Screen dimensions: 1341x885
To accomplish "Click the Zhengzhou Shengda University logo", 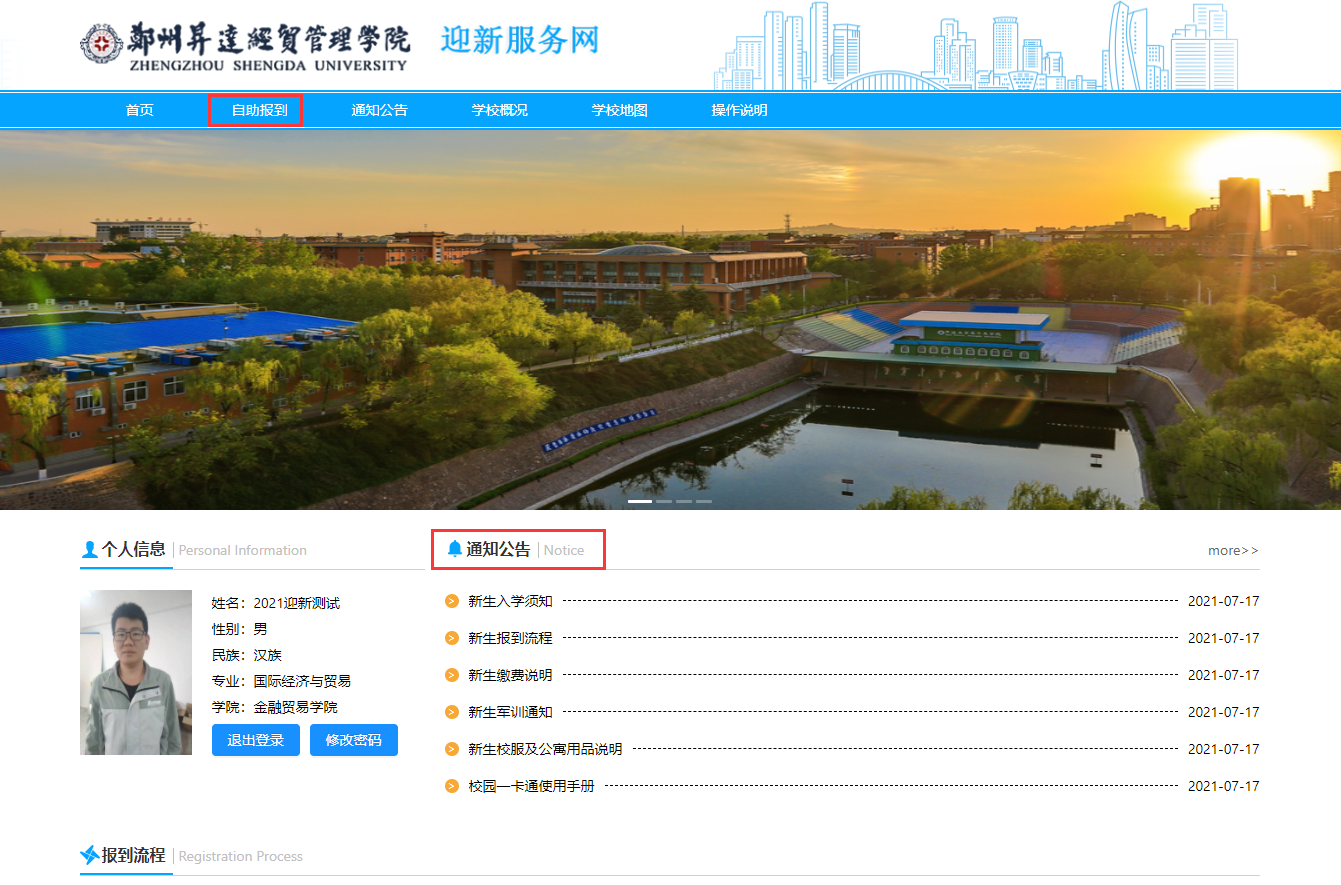I will point(245,46).
